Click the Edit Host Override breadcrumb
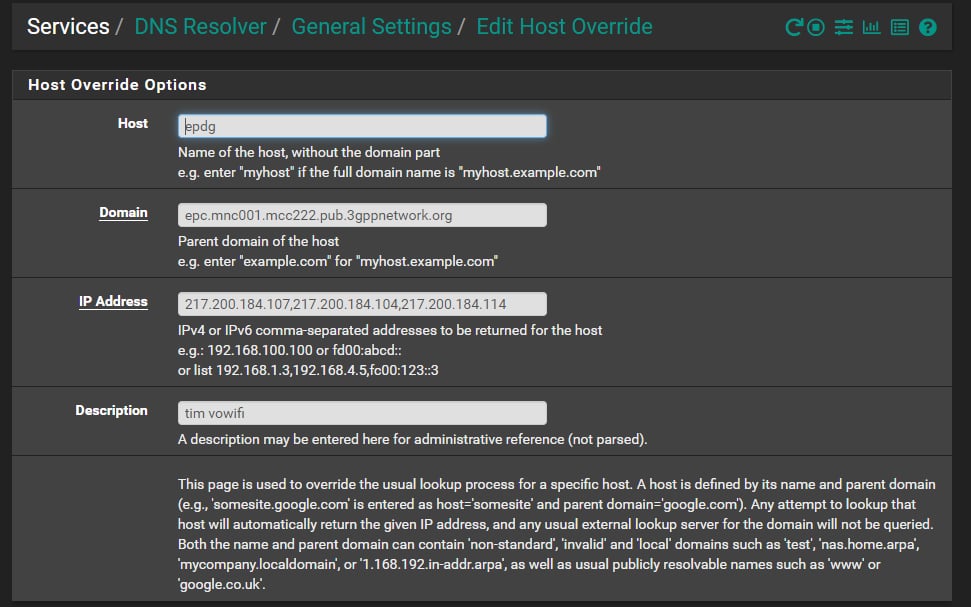Screen dimensions: 971x607 coord(564,27)
